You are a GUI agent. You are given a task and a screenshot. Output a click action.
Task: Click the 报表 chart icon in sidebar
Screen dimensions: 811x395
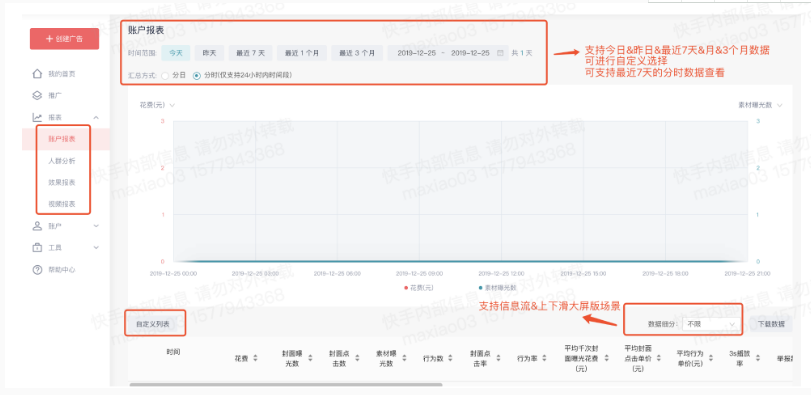pyautogui.click(x=37, y=117)
